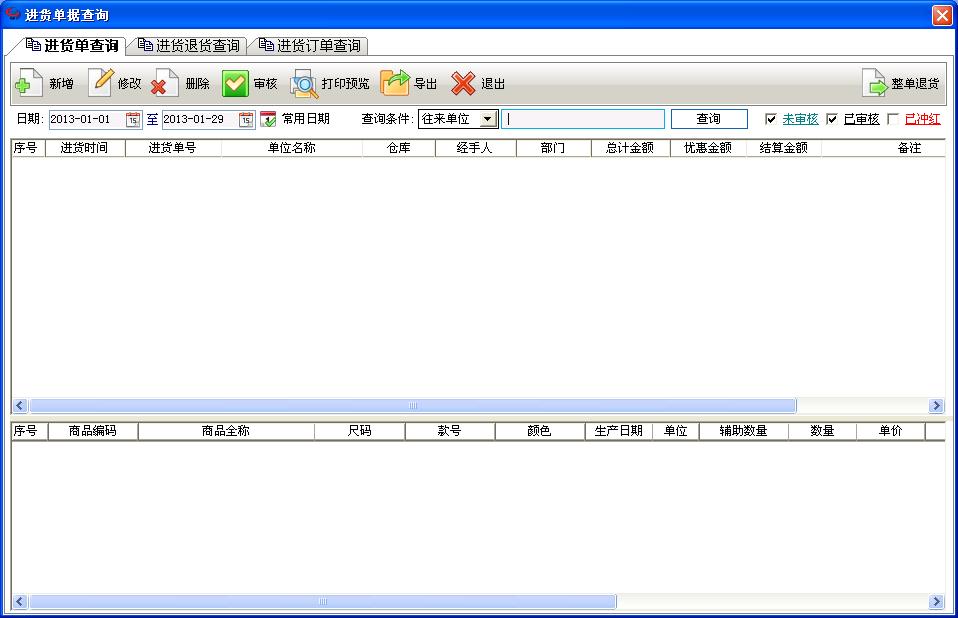
Task: Click the title bar application icon
Action: 12,14
